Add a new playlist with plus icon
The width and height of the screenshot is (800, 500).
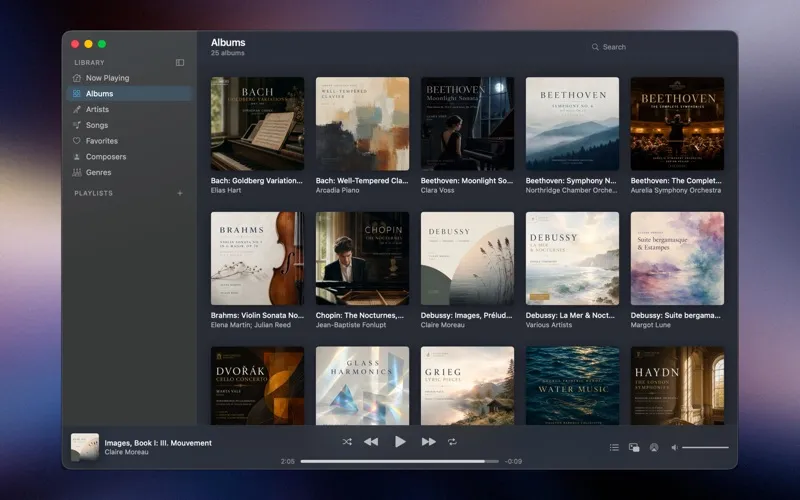click(x=180, y=193)
